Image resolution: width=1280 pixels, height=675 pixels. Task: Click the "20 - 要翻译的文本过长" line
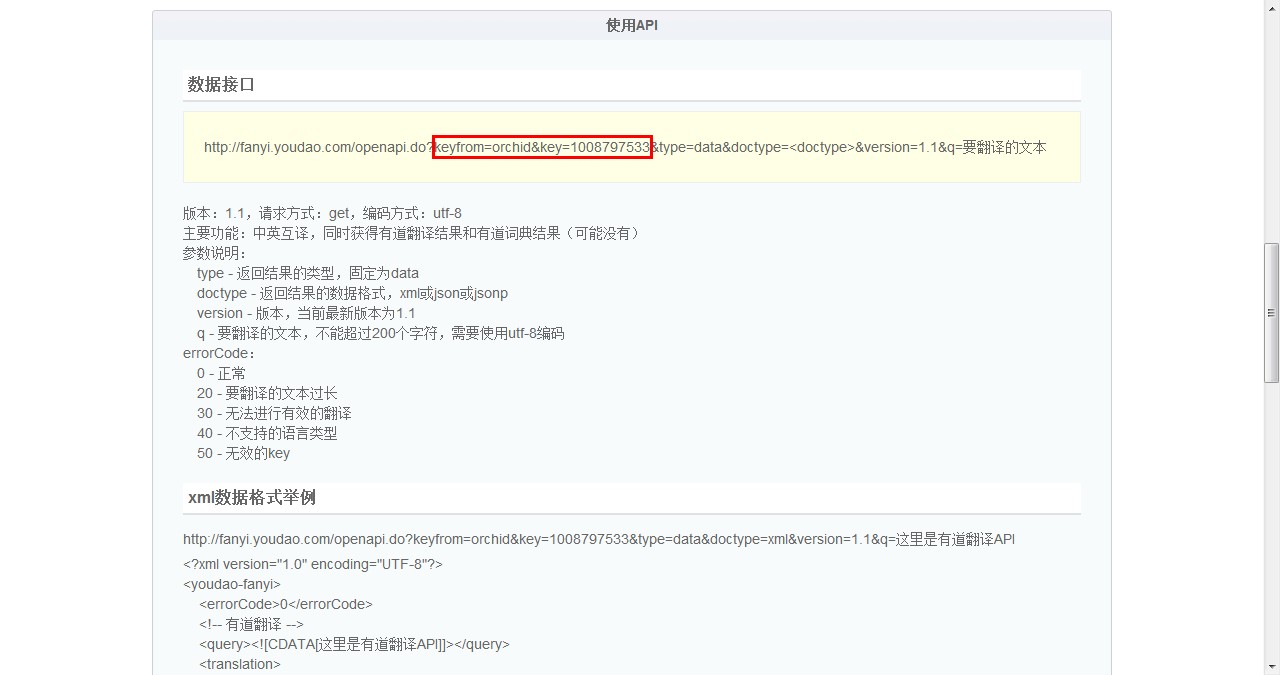(x=267, y=393)
